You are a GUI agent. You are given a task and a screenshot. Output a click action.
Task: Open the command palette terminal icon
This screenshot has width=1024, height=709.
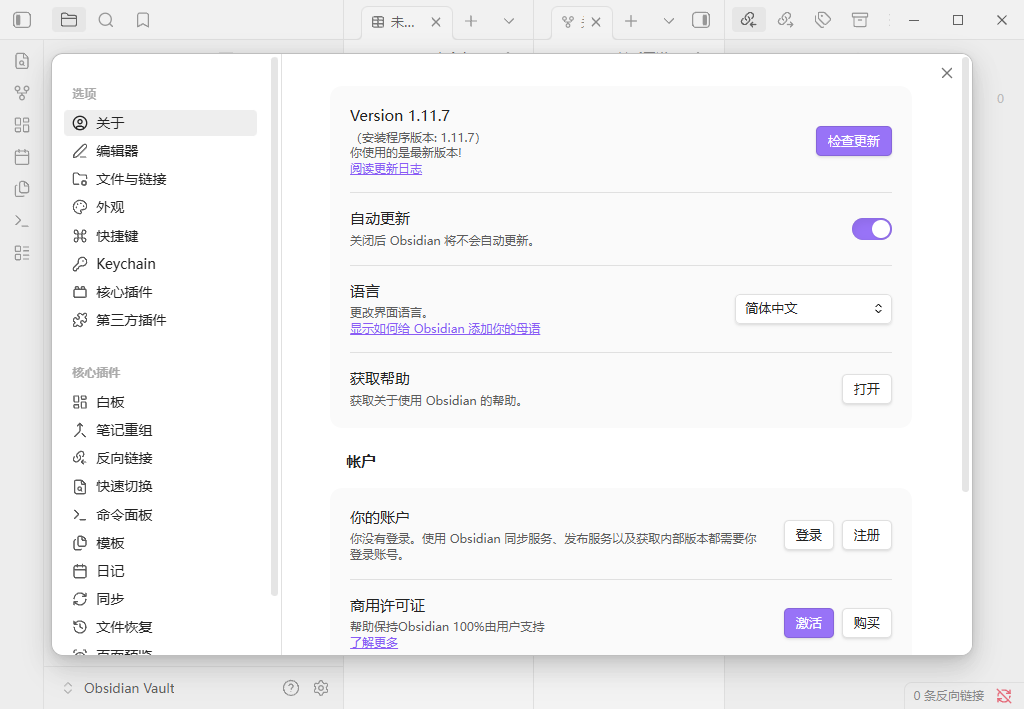(22, 221)
